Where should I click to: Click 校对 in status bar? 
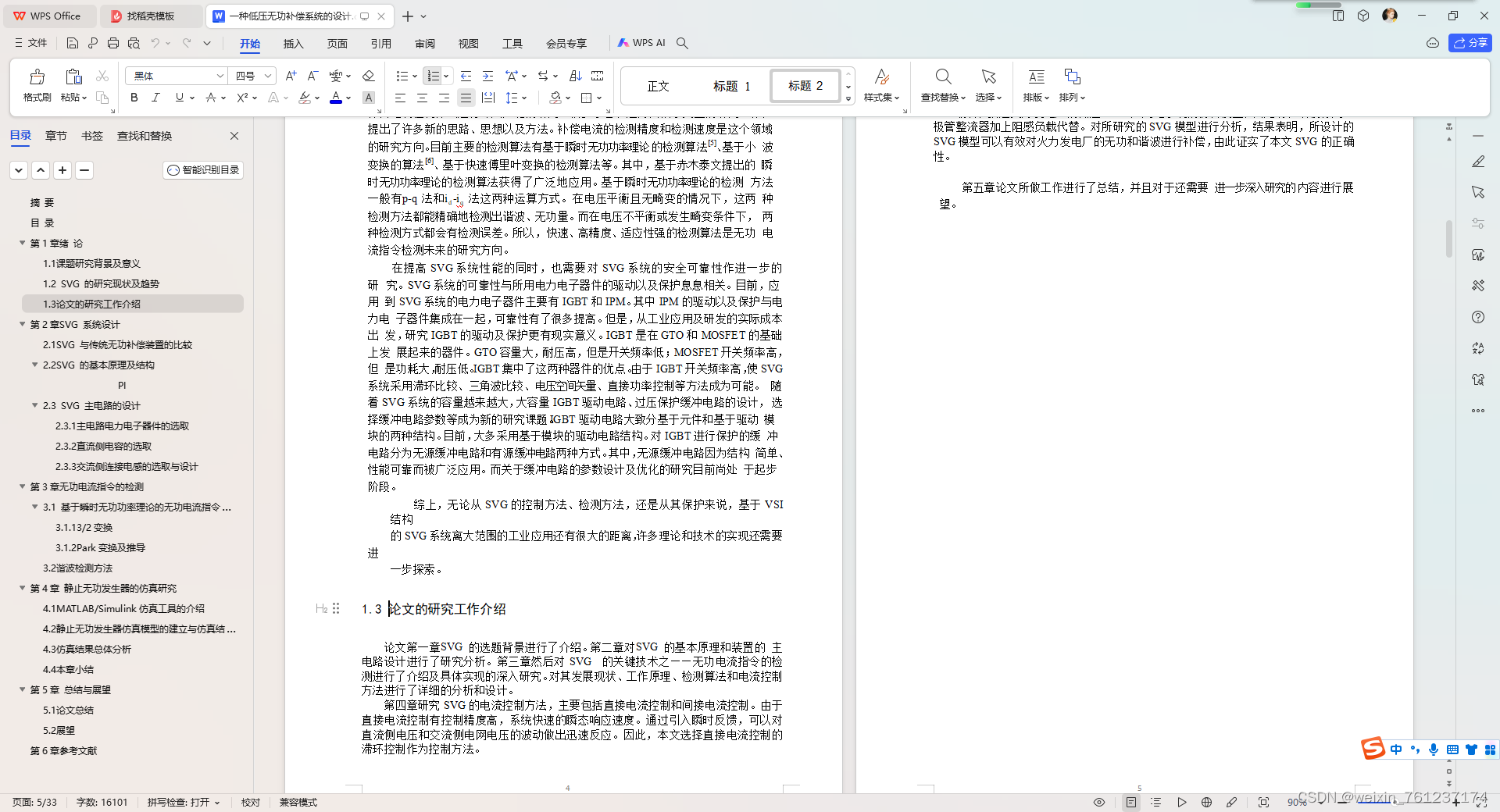[251, 802]
